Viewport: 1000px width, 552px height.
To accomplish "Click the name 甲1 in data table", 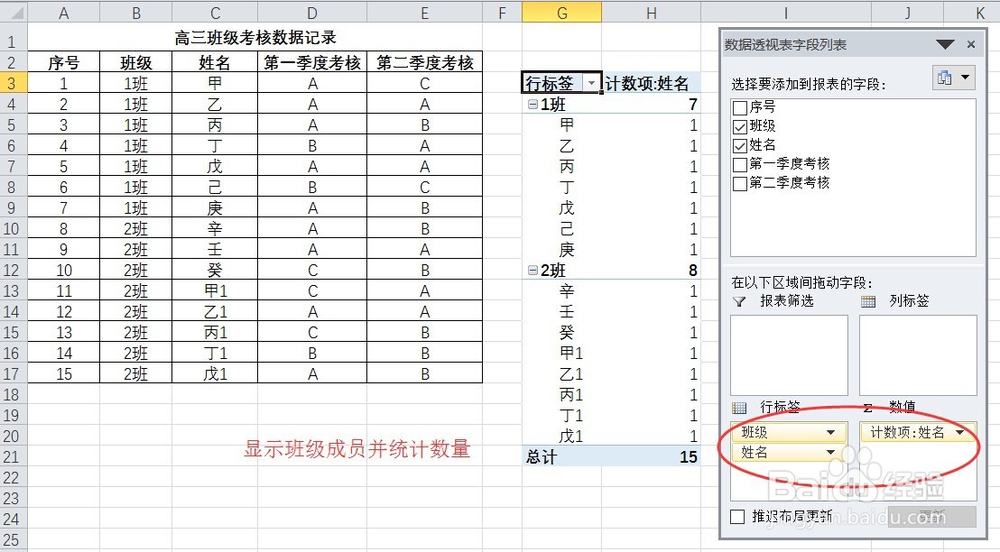I will point(215,291).
